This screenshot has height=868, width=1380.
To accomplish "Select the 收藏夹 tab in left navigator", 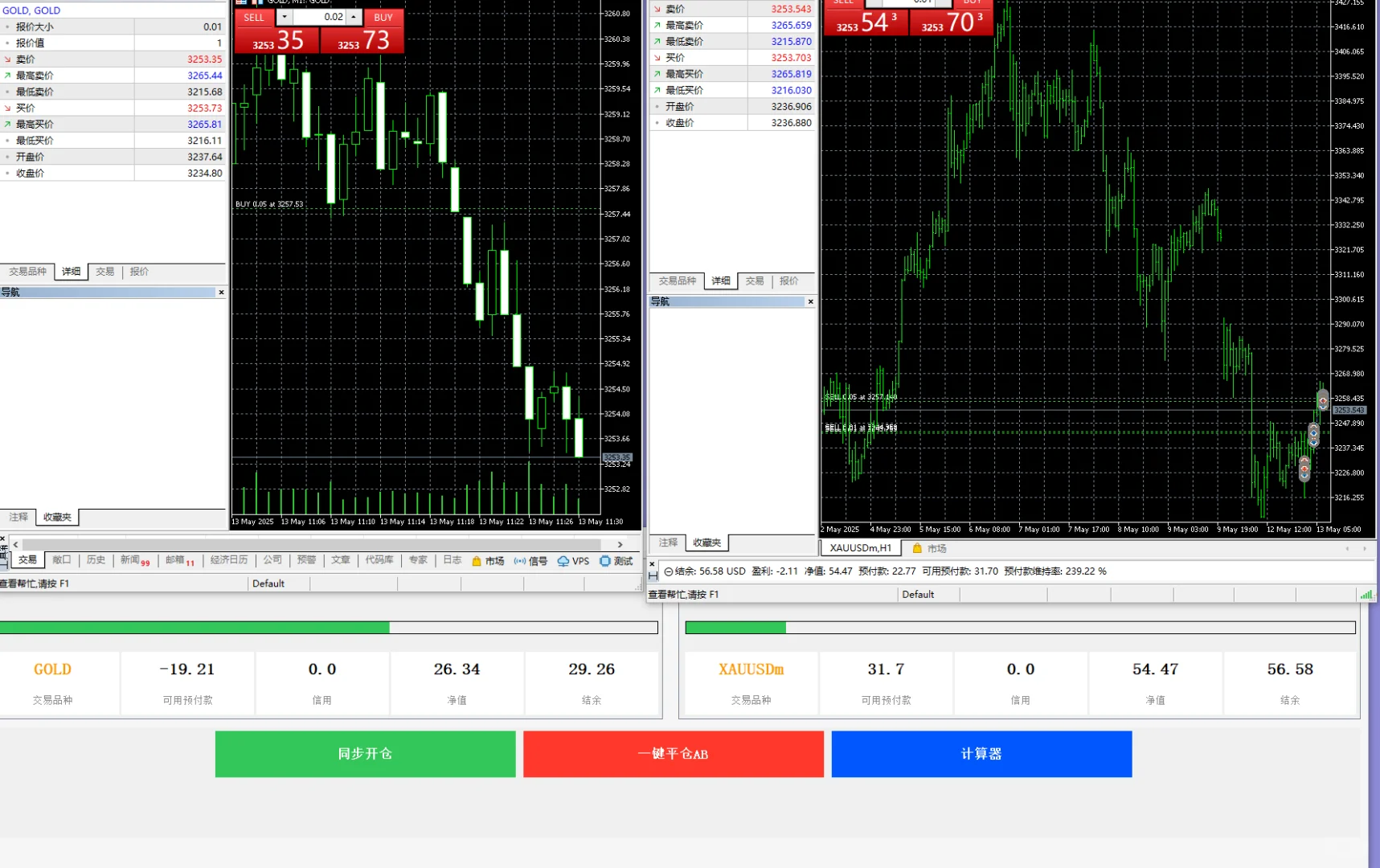I will click(57, 517).
